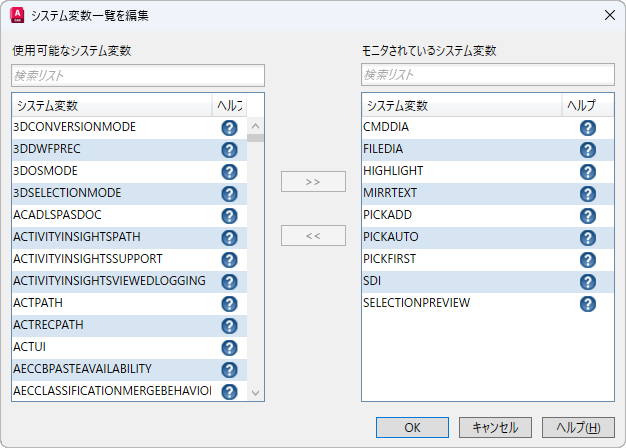Click the ヘルプ(H) button
Screen dimensions: 626x448
point(578,427)
